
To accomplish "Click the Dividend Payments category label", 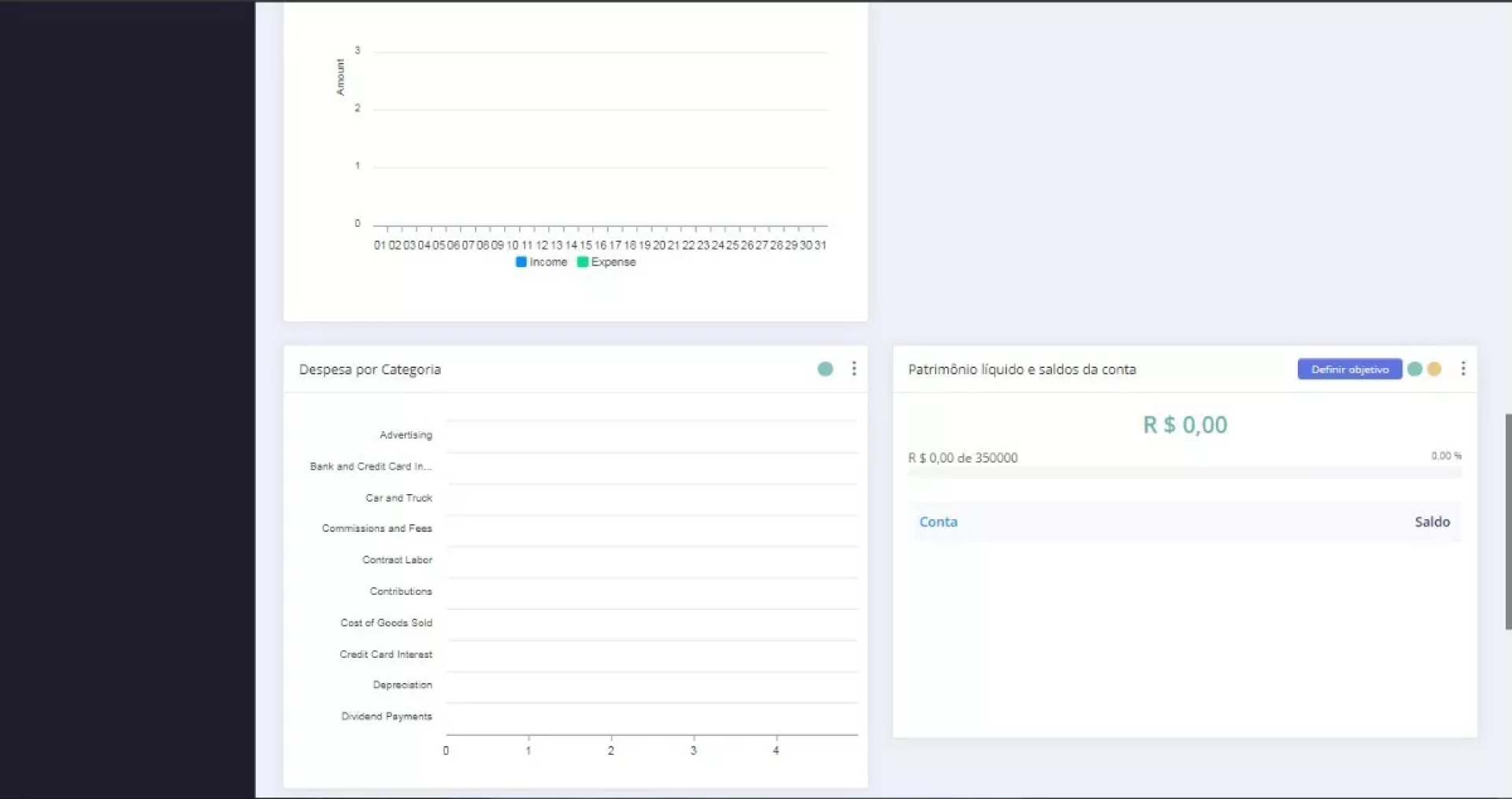I will [x=386, y=716].
